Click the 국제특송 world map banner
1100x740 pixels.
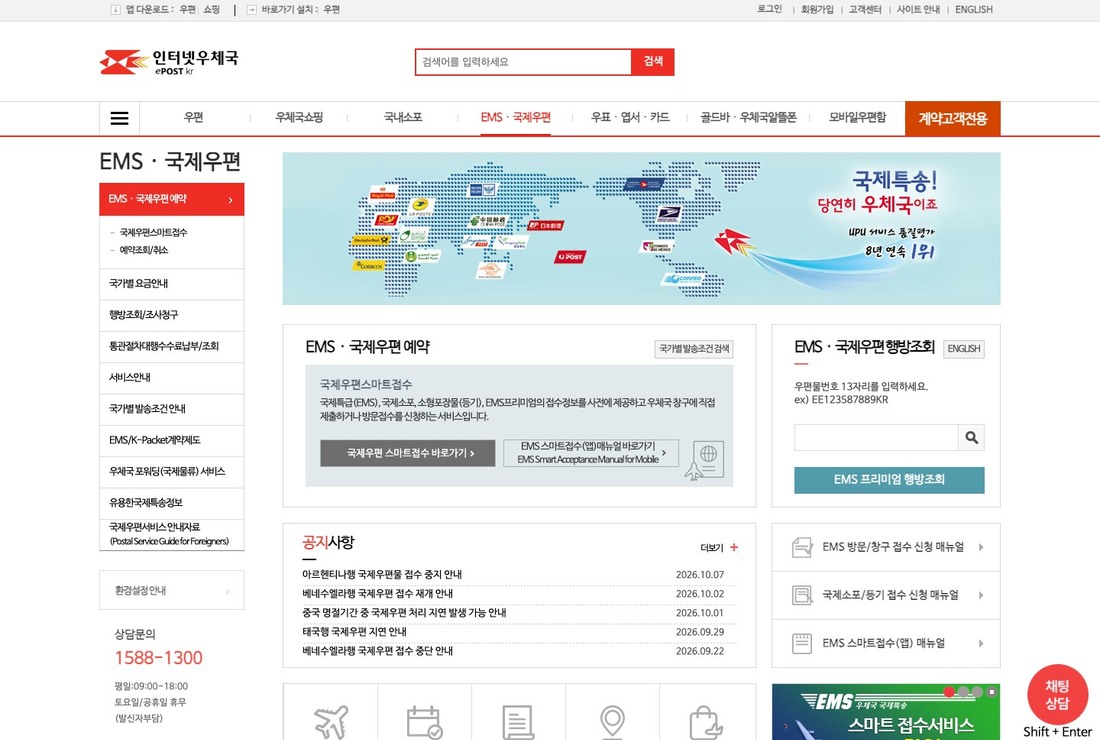pos(641,229)
